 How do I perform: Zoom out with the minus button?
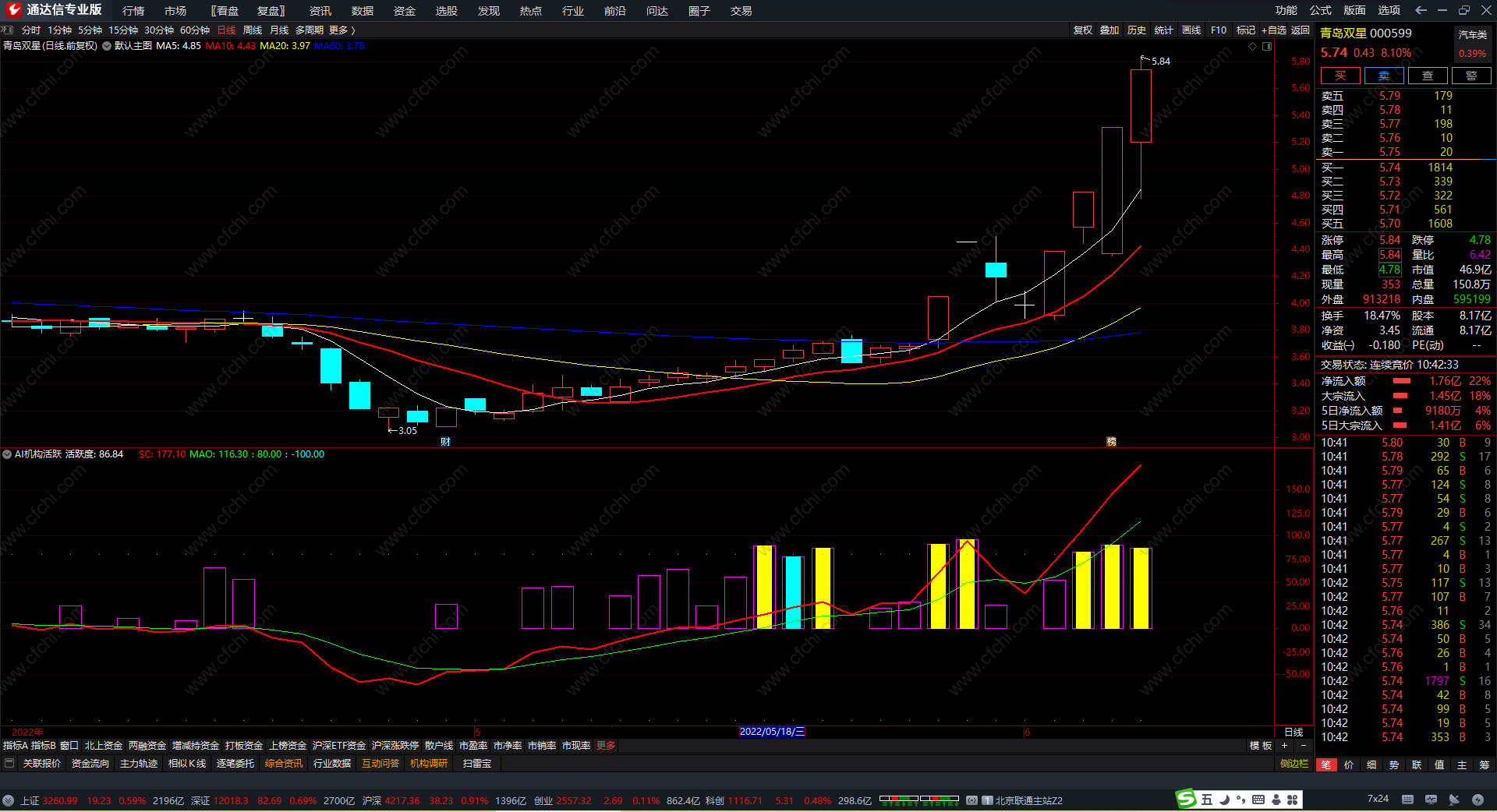(x=1303, y=746)
